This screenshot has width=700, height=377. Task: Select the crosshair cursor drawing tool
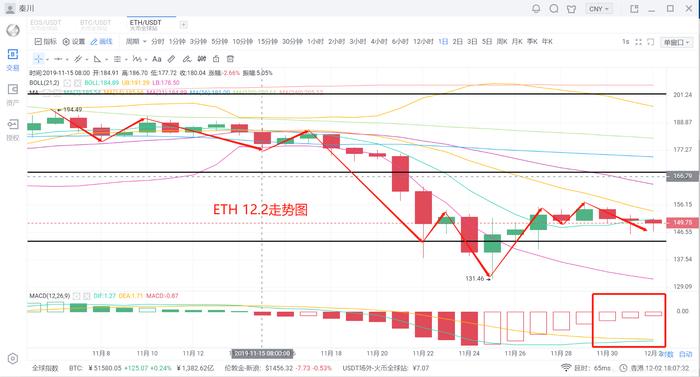pos(38,59)
